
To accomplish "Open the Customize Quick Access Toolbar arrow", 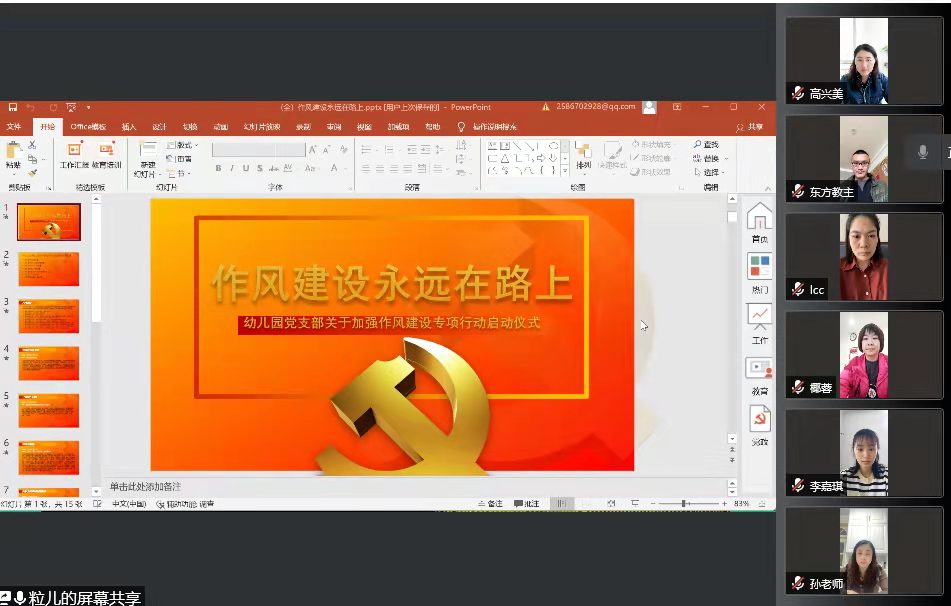I will point(89,107).
